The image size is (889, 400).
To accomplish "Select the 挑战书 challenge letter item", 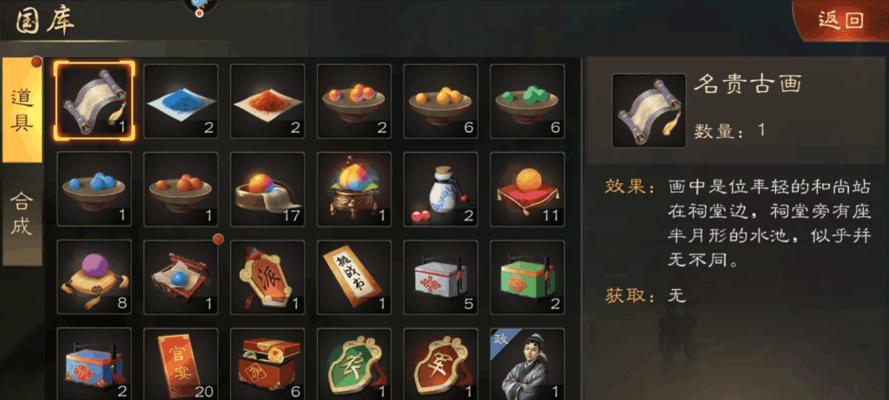I will click(x=354, y=277).
